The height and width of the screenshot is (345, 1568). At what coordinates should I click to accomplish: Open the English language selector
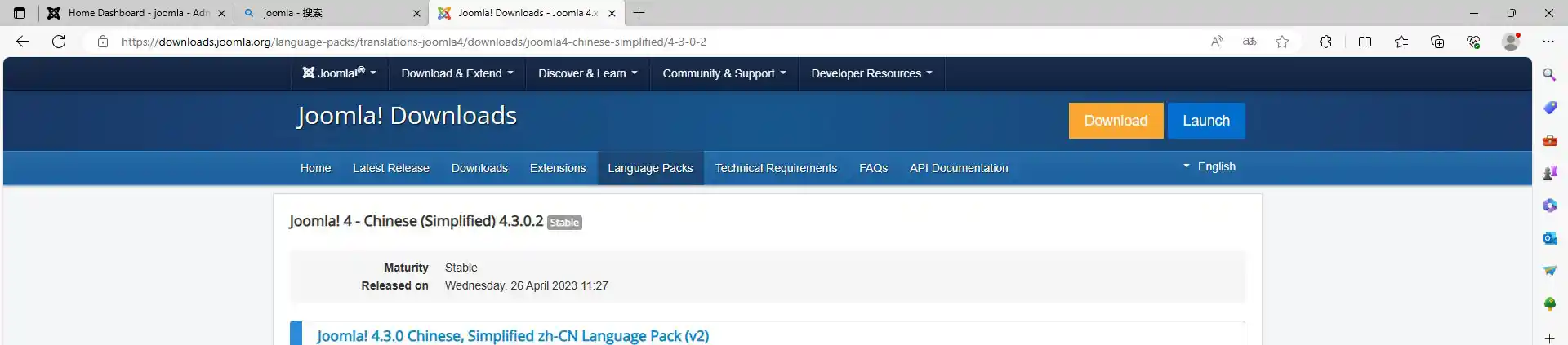pyautogui.click(x=1209, y=166)
